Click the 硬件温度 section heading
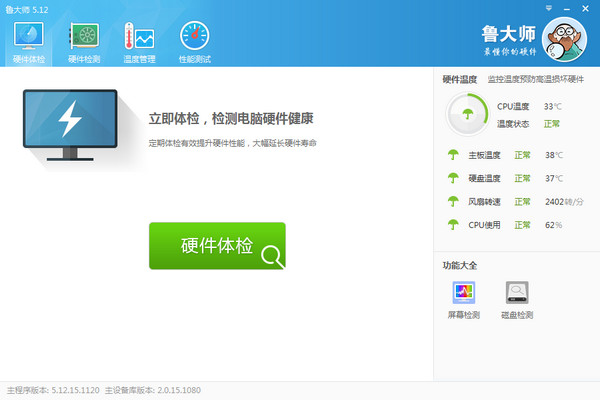This screenshot has height=400, width=600. (x=460, y=79)
